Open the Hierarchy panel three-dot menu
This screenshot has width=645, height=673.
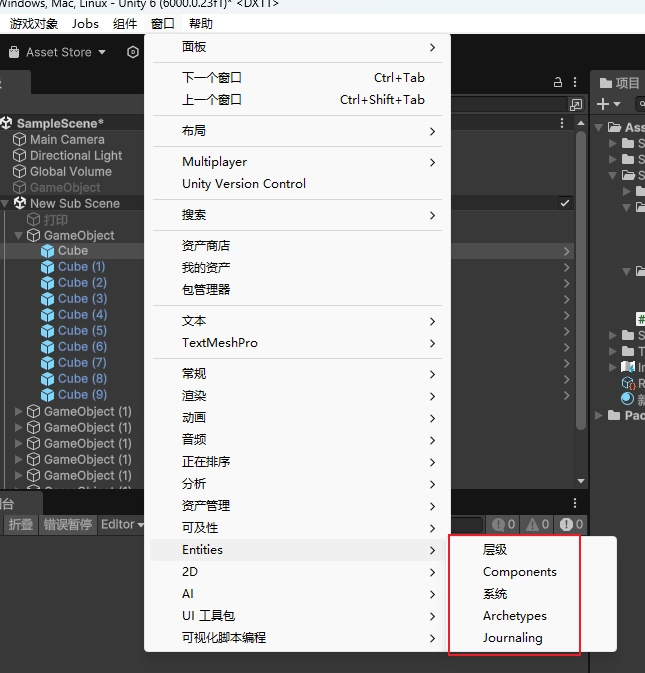575,82
